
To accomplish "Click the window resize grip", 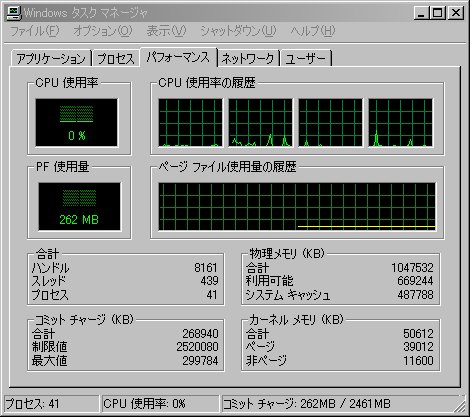I will click(x=460, y=407).
